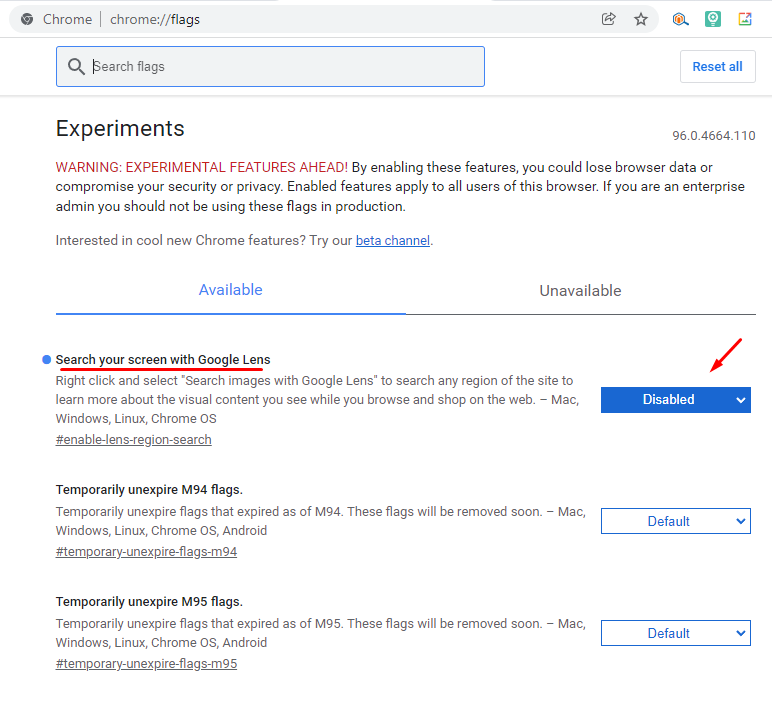Screen dimensions: 772x702
Task: Focus the Search flags input field
Action: click(x=270, y=66)
